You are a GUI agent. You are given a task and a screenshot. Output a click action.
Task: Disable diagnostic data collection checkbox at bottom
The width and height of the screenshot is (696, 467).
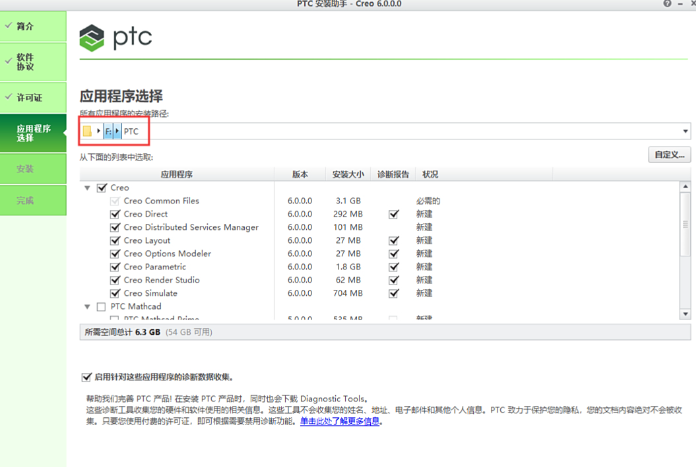(x=86, y=377)
